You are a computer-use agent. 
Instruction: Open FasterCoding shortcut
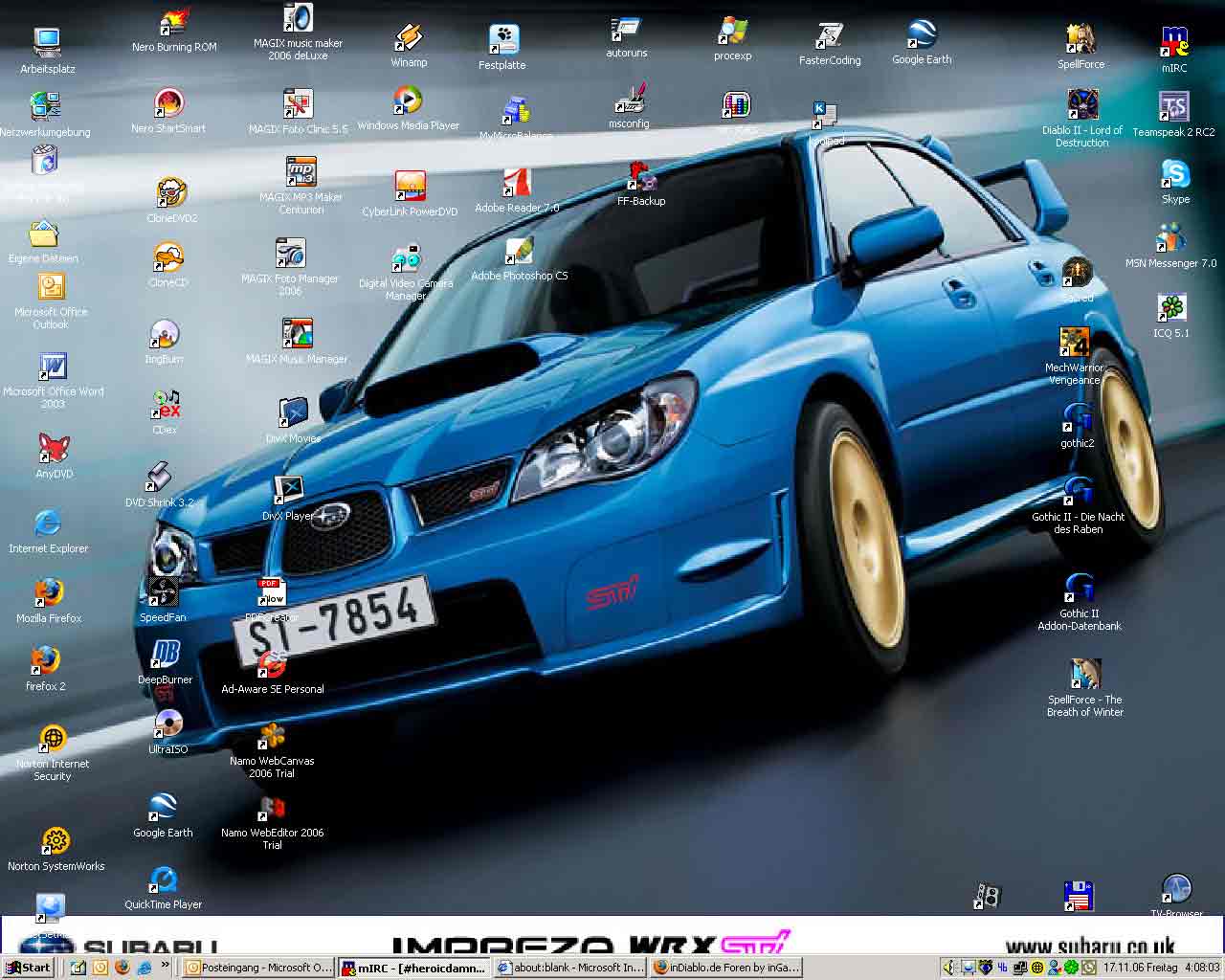click(x=830, y=35)
